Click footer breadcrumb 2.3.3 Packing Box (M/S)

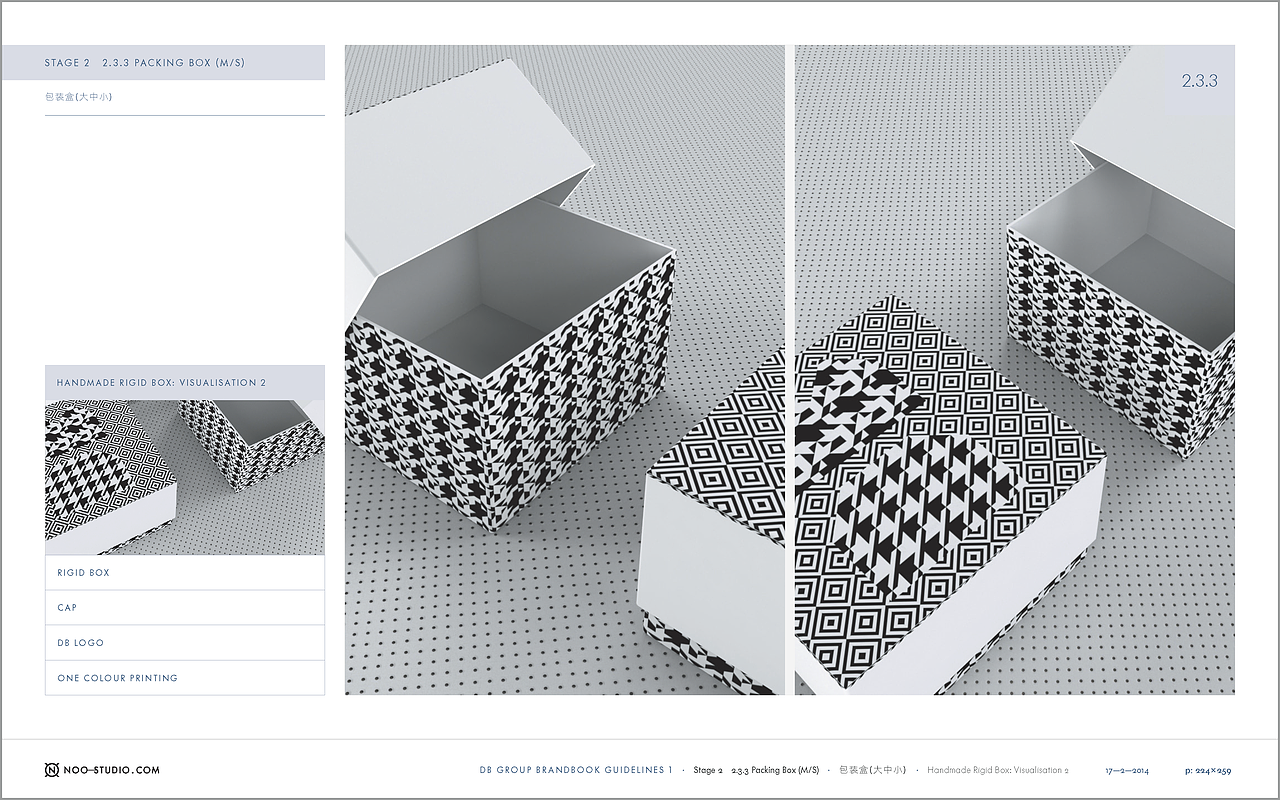(775, 770)
